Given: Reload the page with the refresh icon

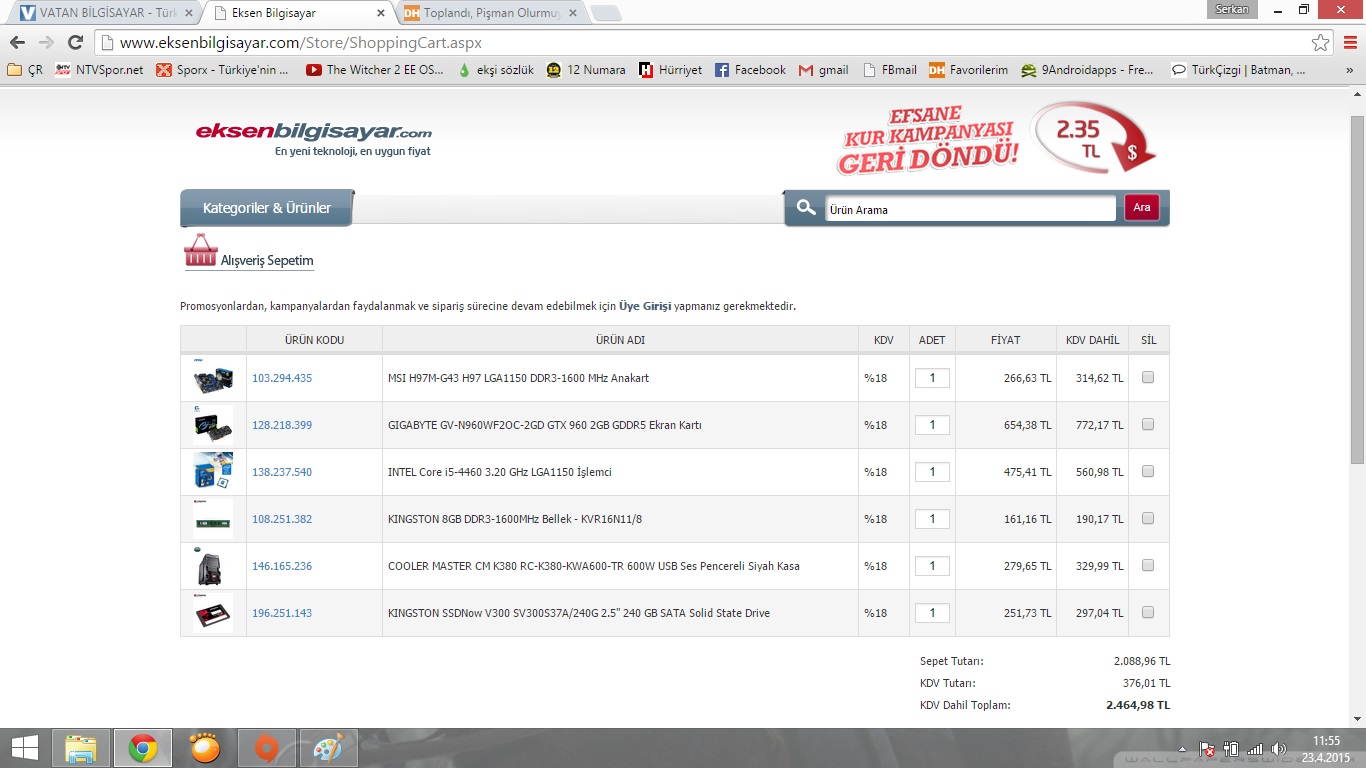Looking at the screenshot, I should [x=75, y=43].
